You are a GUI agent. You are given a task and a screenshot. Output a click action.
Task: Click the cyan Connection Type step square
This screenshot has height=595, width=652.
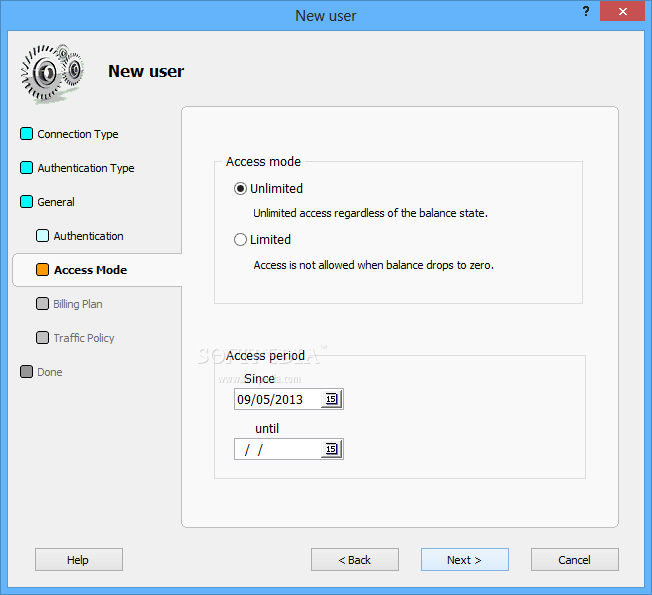click(x=27, y=134)
